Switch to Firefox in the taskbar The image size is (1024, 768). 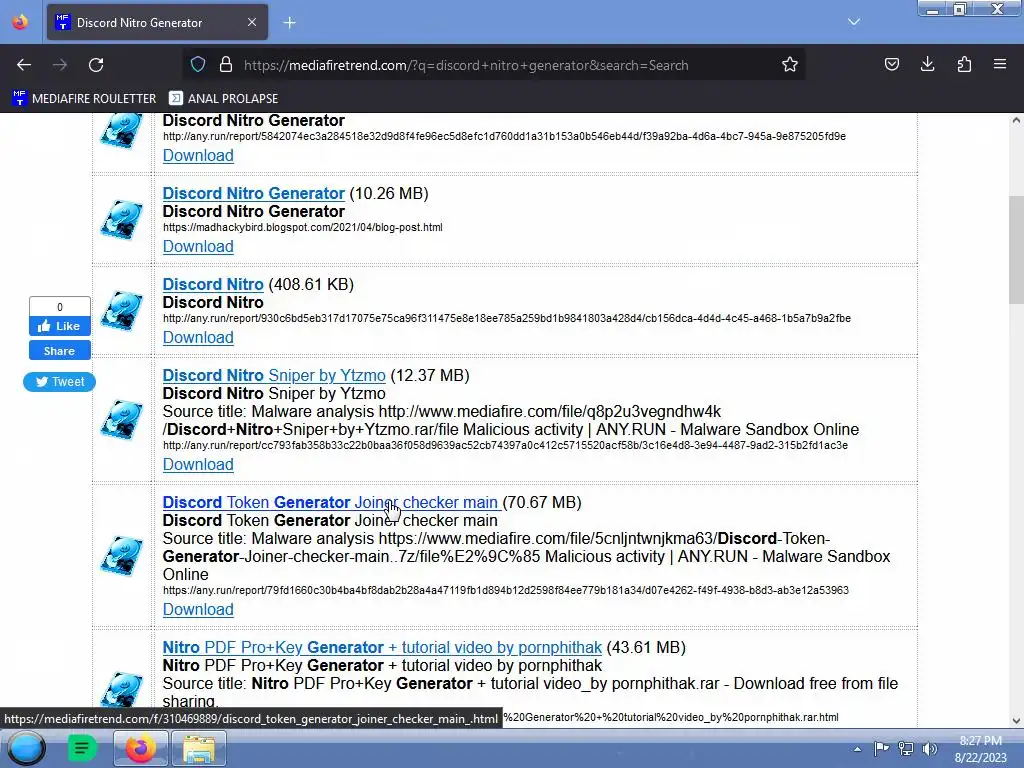[140, 748]
